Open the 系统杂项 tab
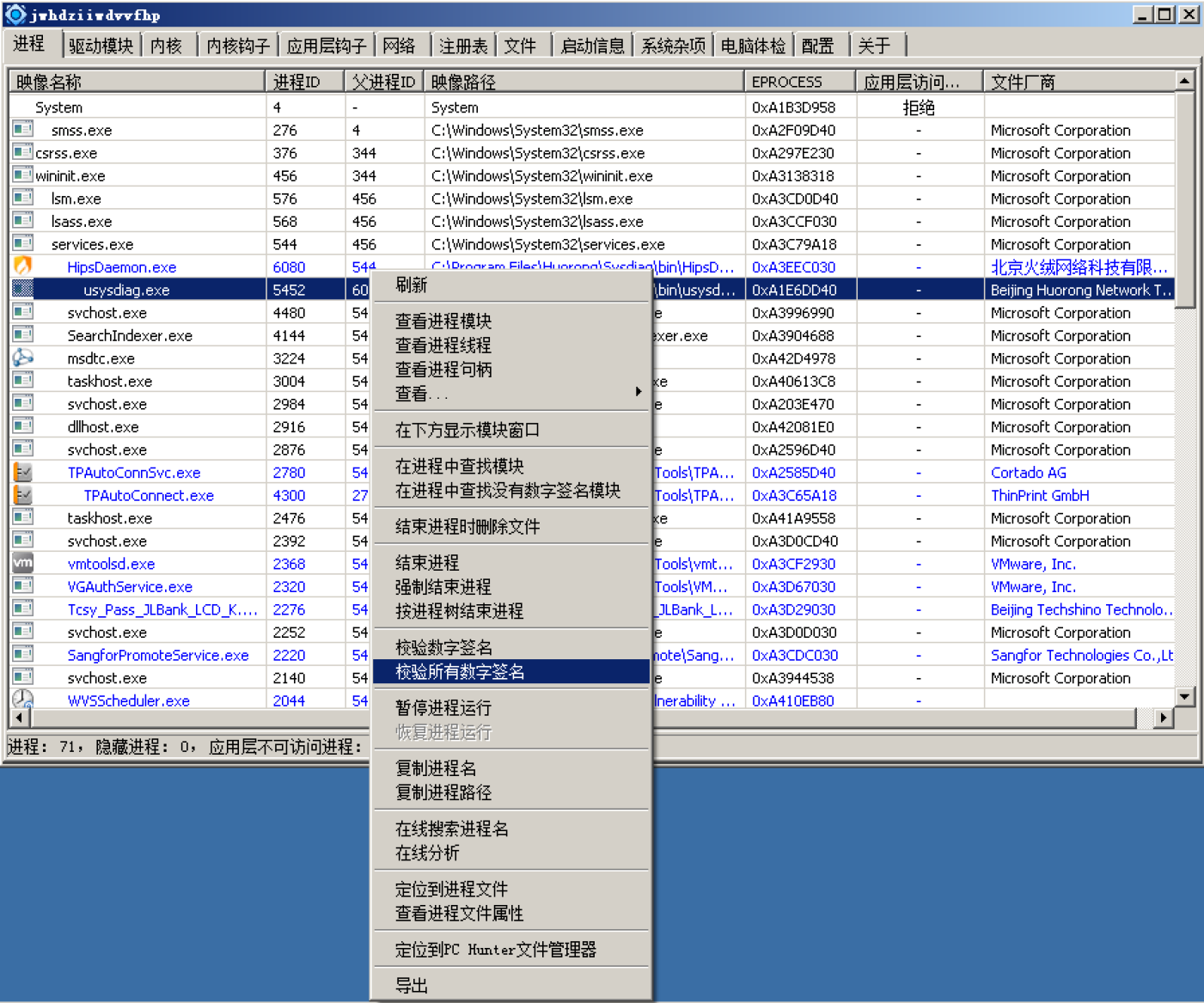 pyautogui.click(x=673, y=46)
